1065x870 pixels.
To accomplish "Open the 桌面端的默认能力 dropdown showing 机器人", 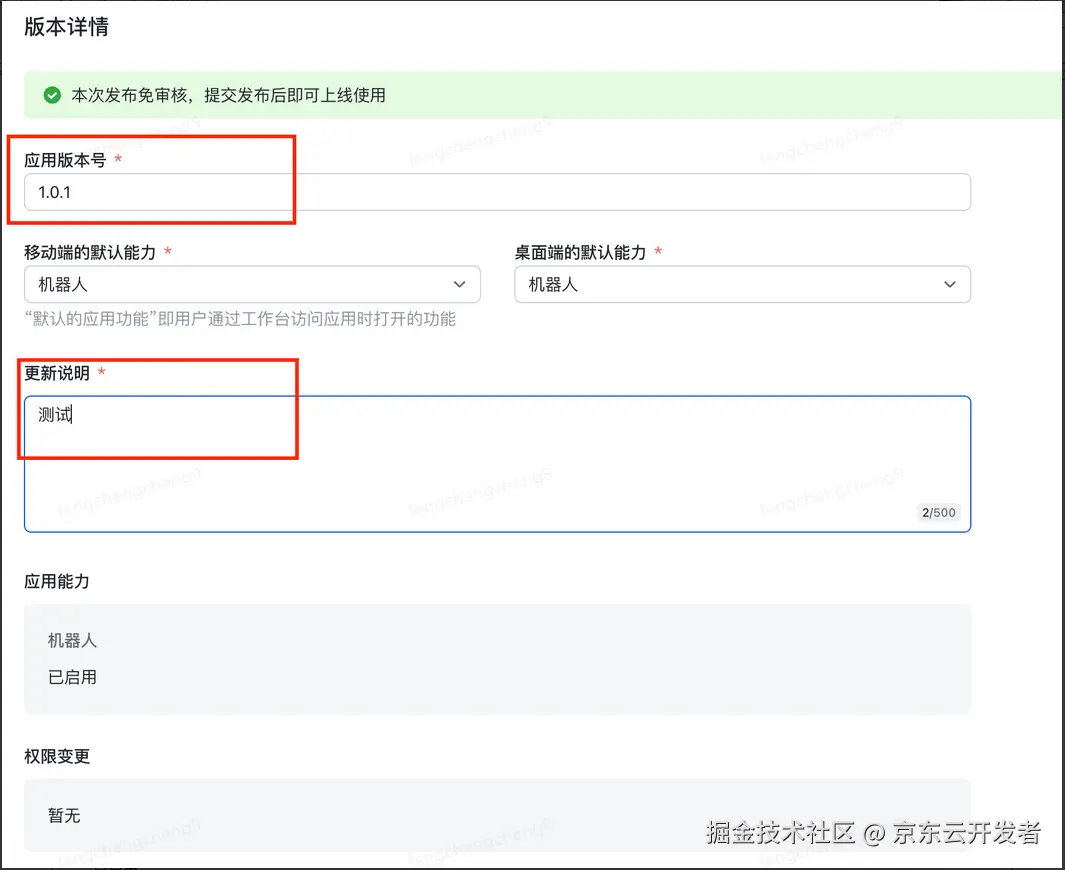I will [741, 284].
